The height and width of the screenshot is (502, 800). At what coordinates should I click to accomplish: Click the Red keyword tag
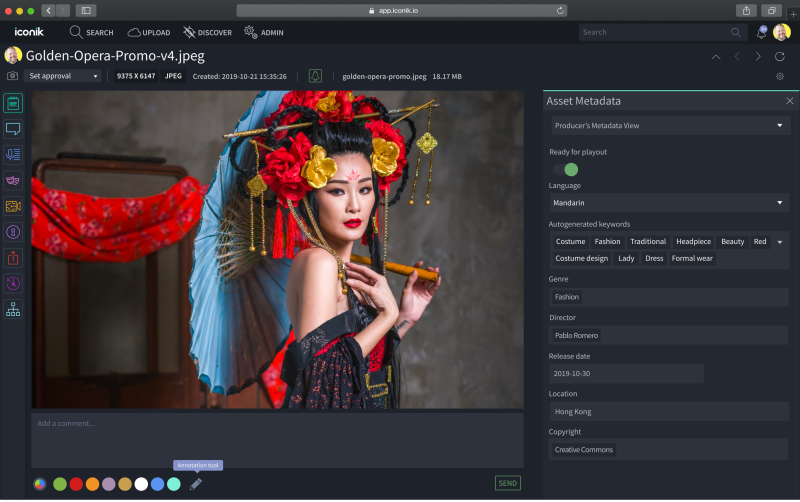[760, 241]
